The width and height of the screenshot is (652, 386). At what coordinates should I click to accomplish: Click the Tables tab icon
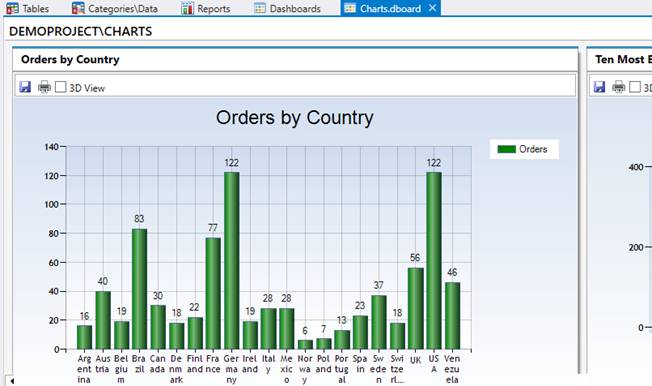click(12, 8)
